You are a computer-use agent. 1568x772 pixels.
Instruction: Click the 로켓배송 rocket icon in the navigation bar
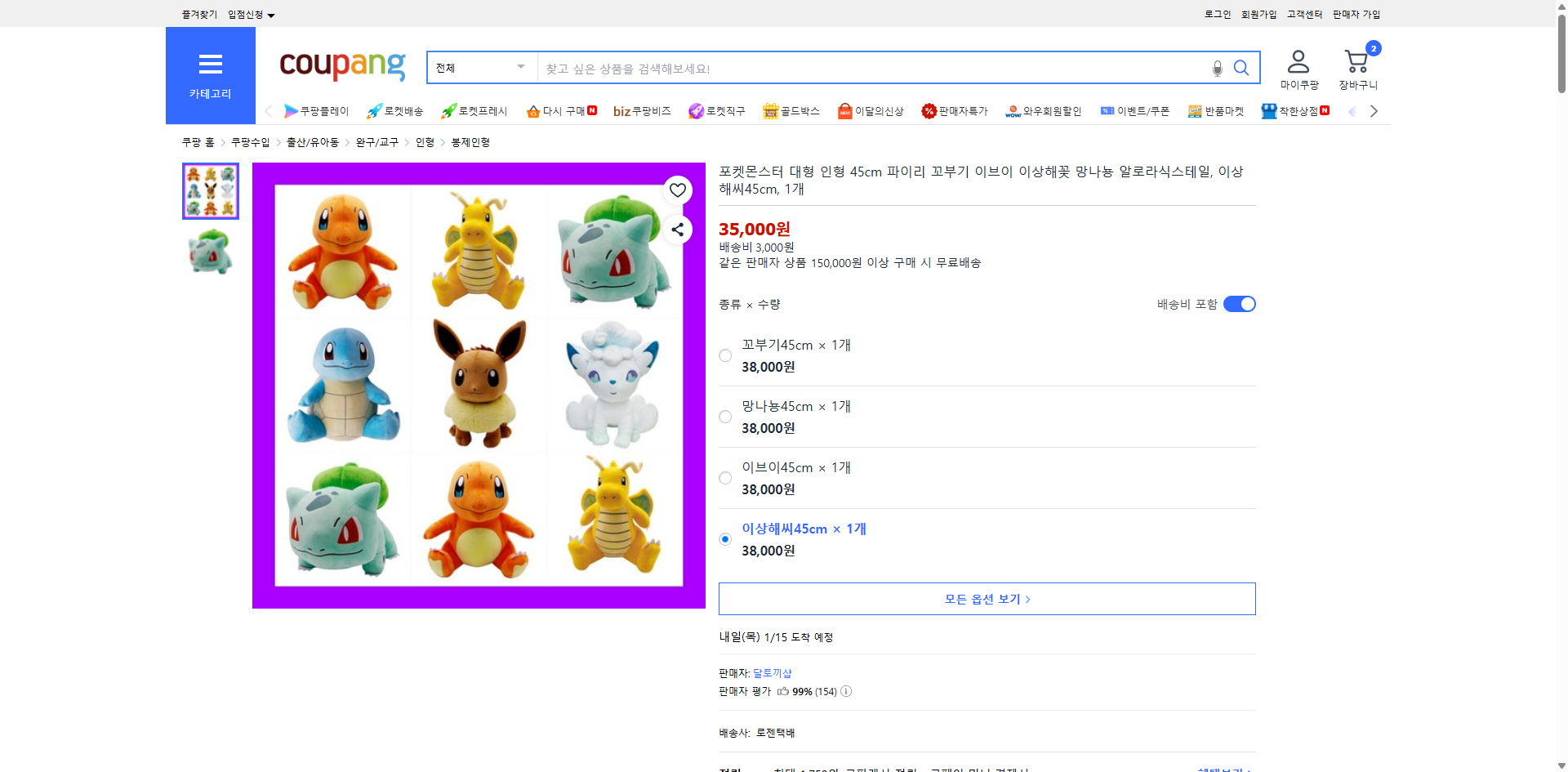click(x=374, y=111)
